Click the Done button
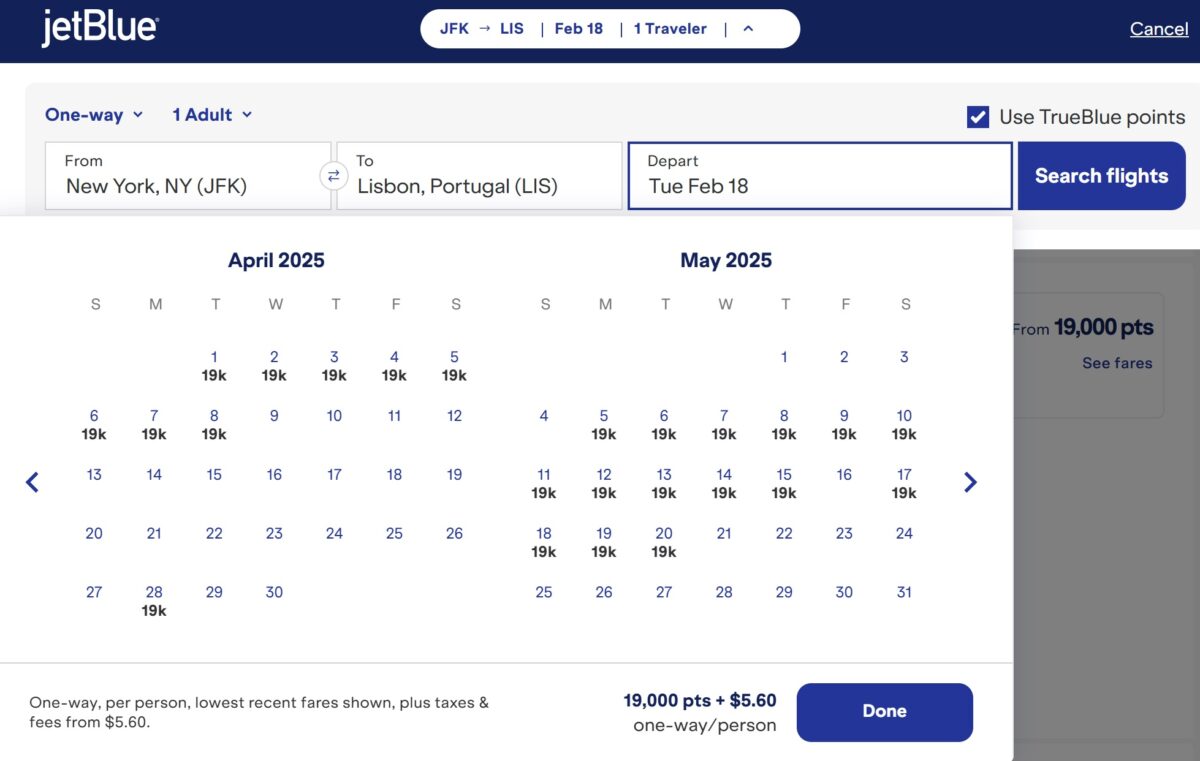The image size is (1200, 761). tap(884, 711)
